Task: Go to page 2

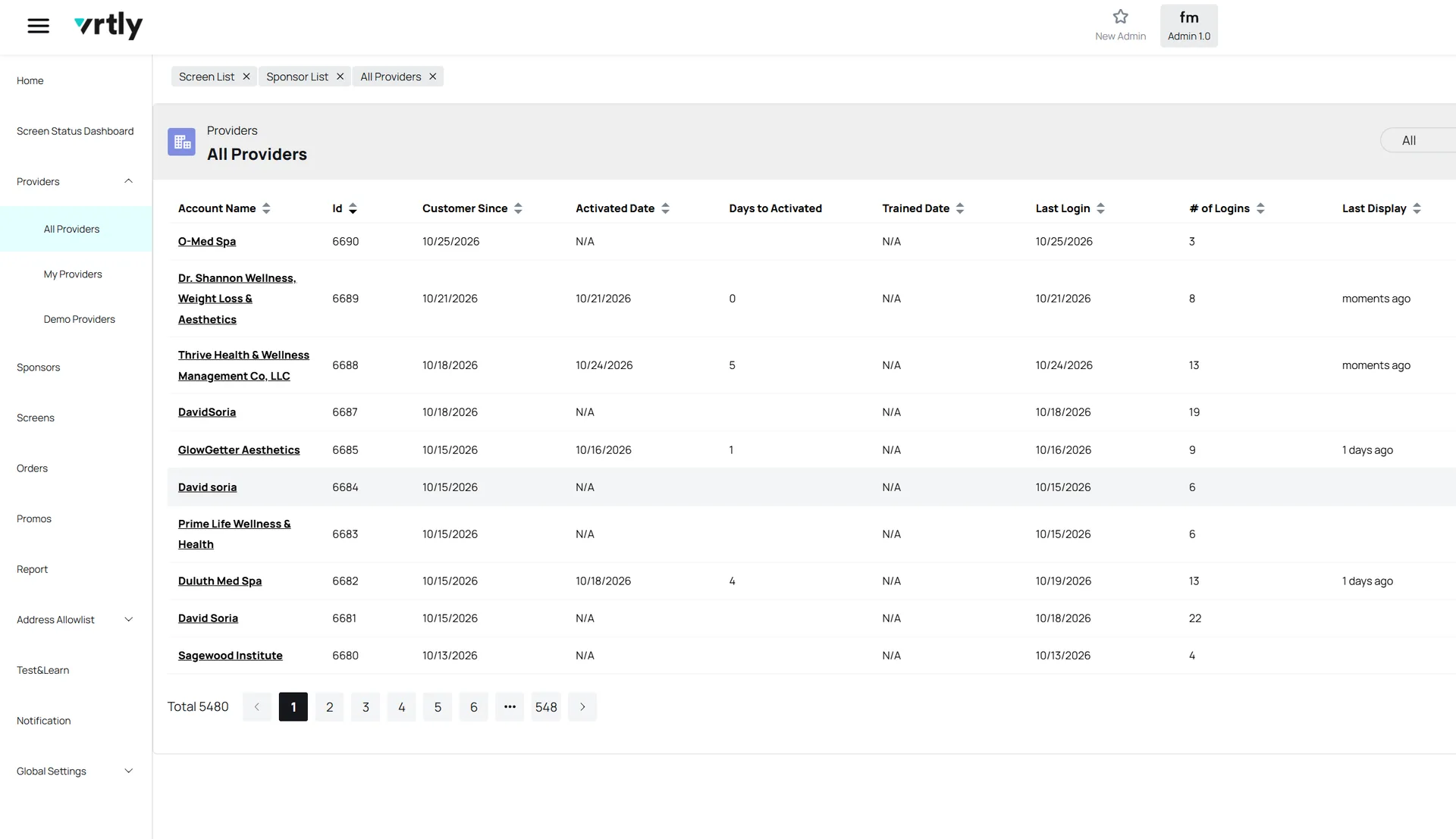Action: (x=329, y=707)
